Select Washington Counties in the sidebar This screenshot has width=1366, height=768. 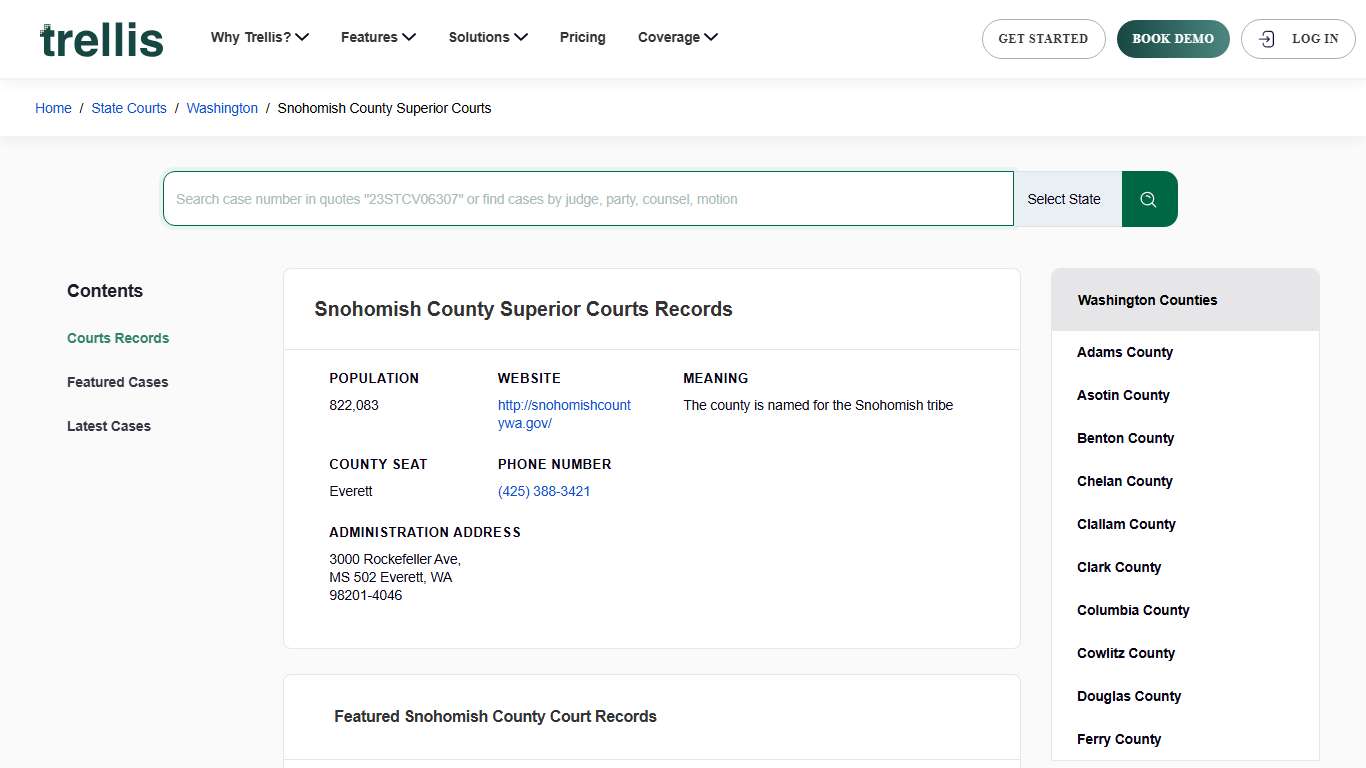coord(1146,300)
